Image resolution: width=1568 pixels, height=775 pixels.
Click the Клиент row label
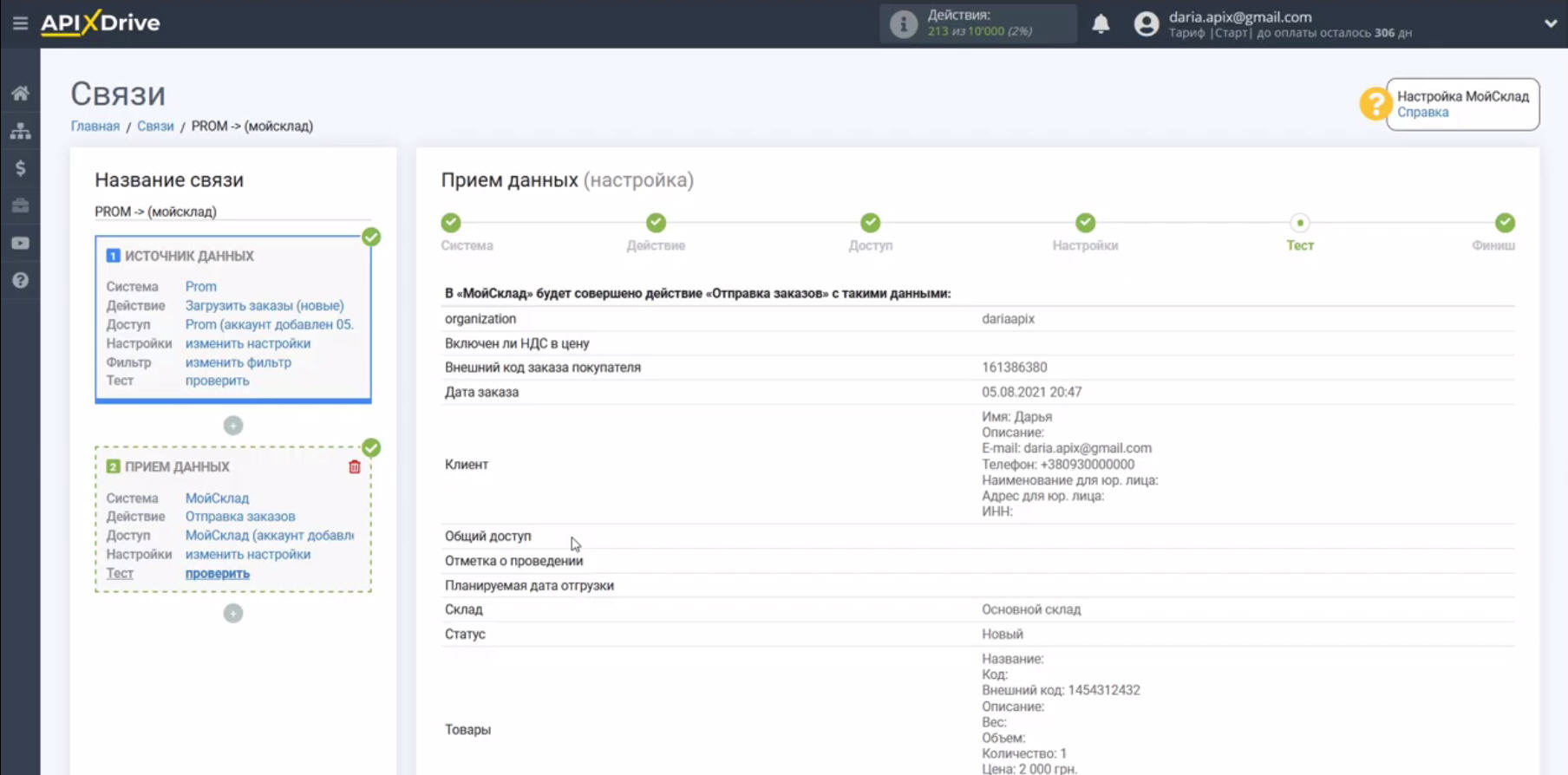tap(467, 465)
